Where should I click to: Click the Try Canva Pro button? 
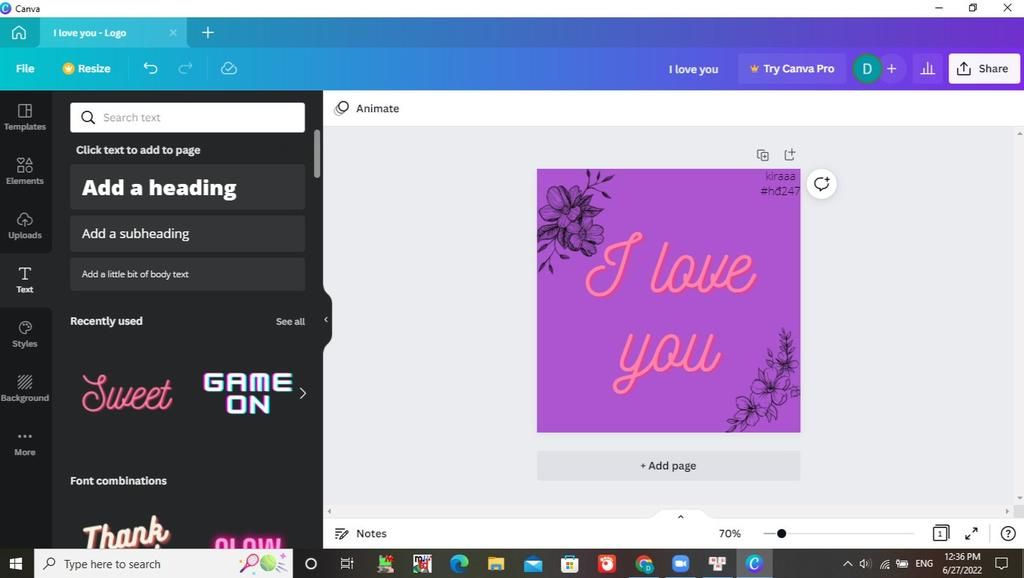click(x=792, y=69)
